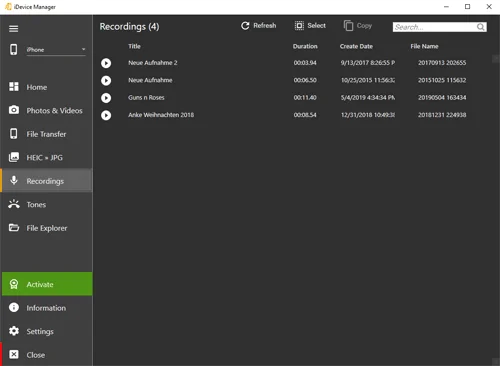Click the Select toolbar button
This screenshot has width=500, height=366.
pos(310,26)
